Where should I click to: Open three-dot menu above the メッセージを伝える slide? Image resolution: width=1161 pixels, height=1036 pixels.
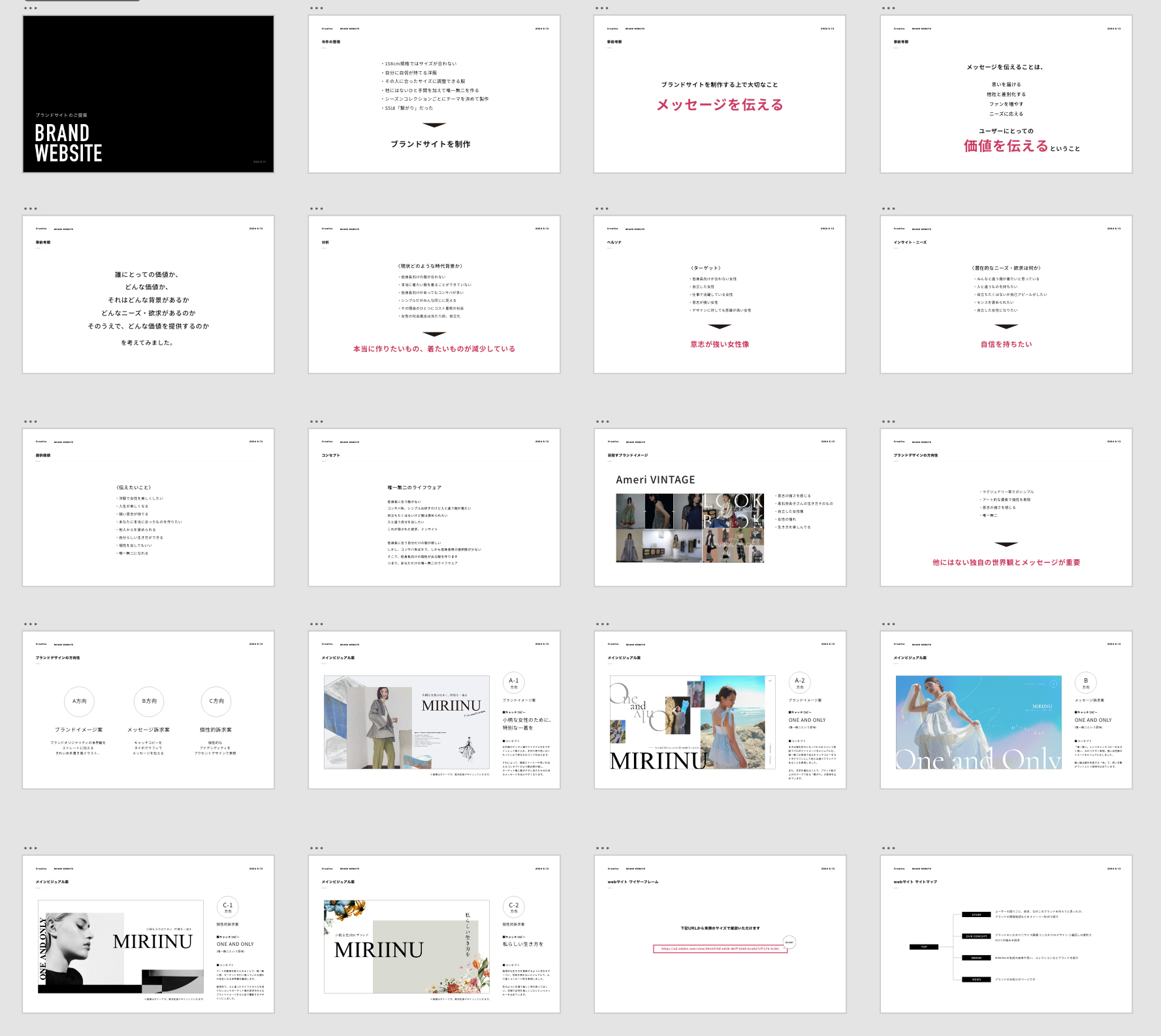point(602,8)
